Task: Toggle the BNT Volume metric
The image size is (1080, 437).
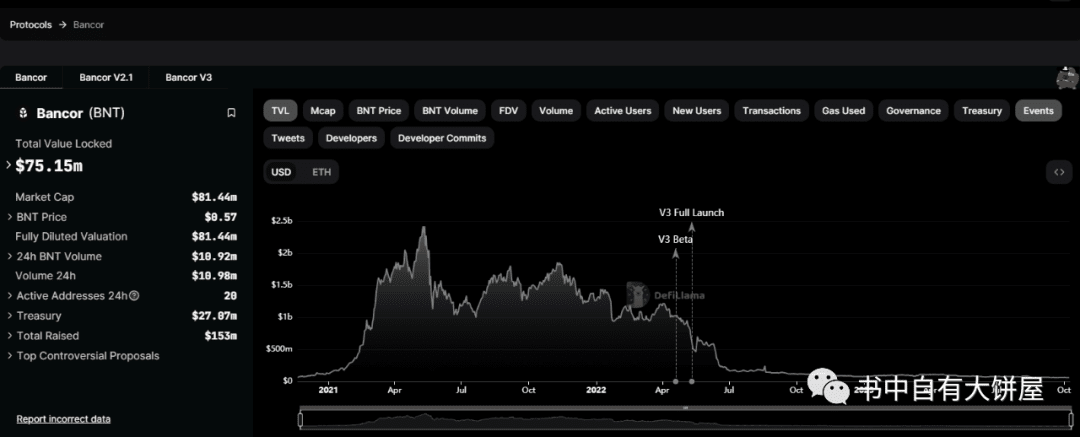Action: pos(450,110)
